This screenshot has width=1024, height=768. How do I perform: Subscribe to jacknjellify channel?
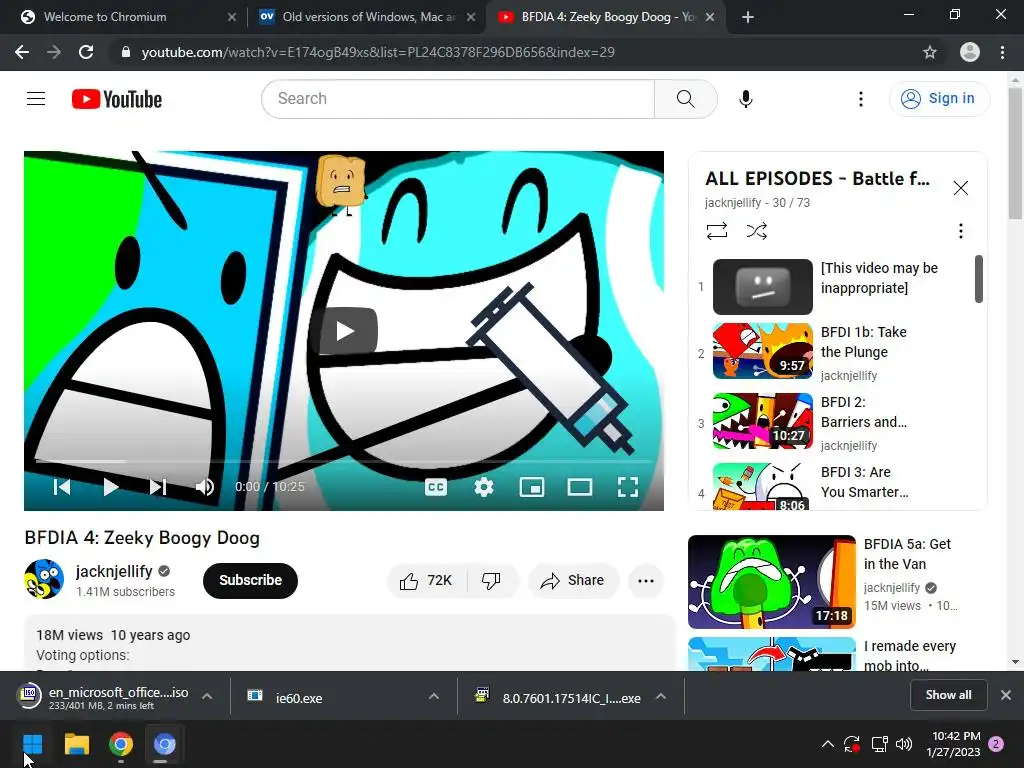point(250,581)
